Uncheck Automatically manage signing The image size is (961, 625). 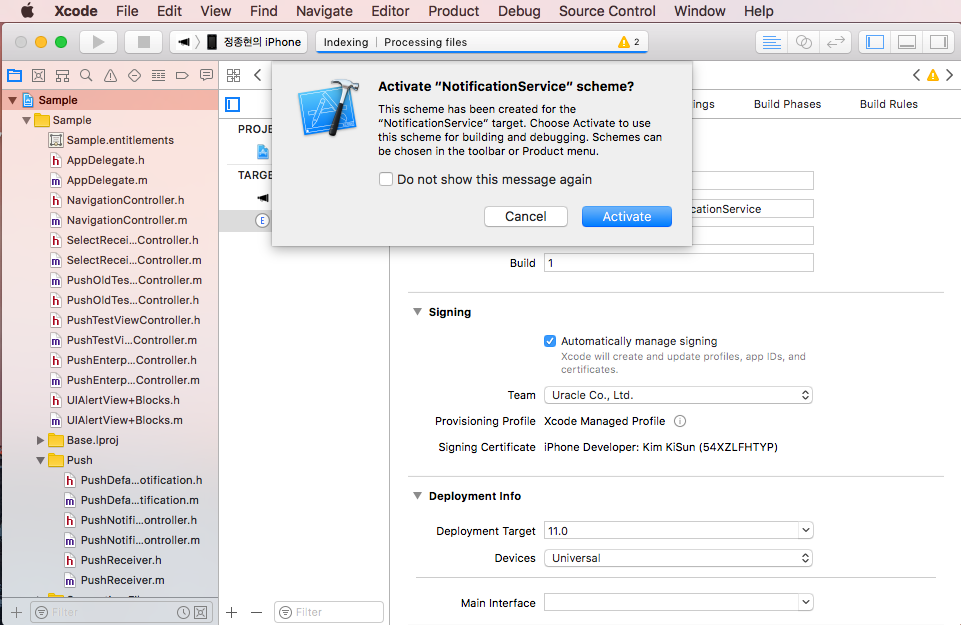[x=550, y=341]
